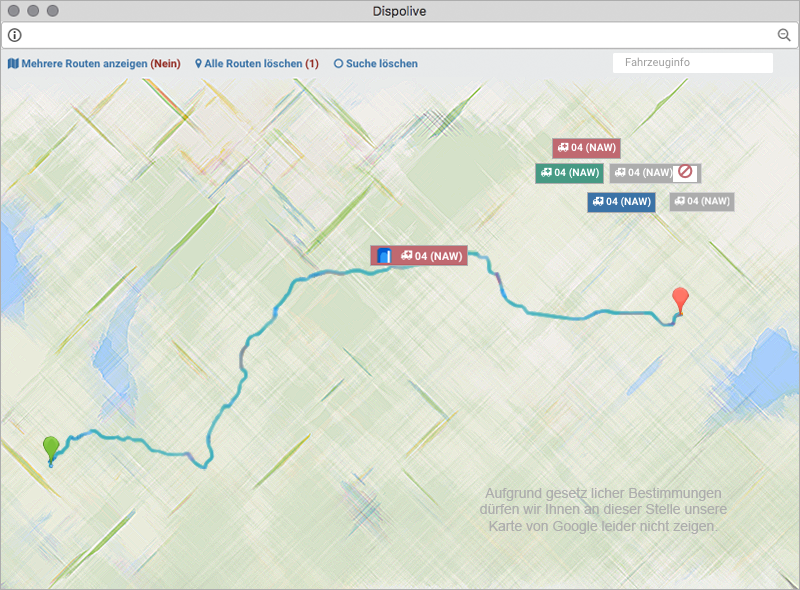Image resolution: width=800 pixels, height=590 pixels.
Task: Click the blue status icon in route vehicle marker
Action: [x=384, y=256]
